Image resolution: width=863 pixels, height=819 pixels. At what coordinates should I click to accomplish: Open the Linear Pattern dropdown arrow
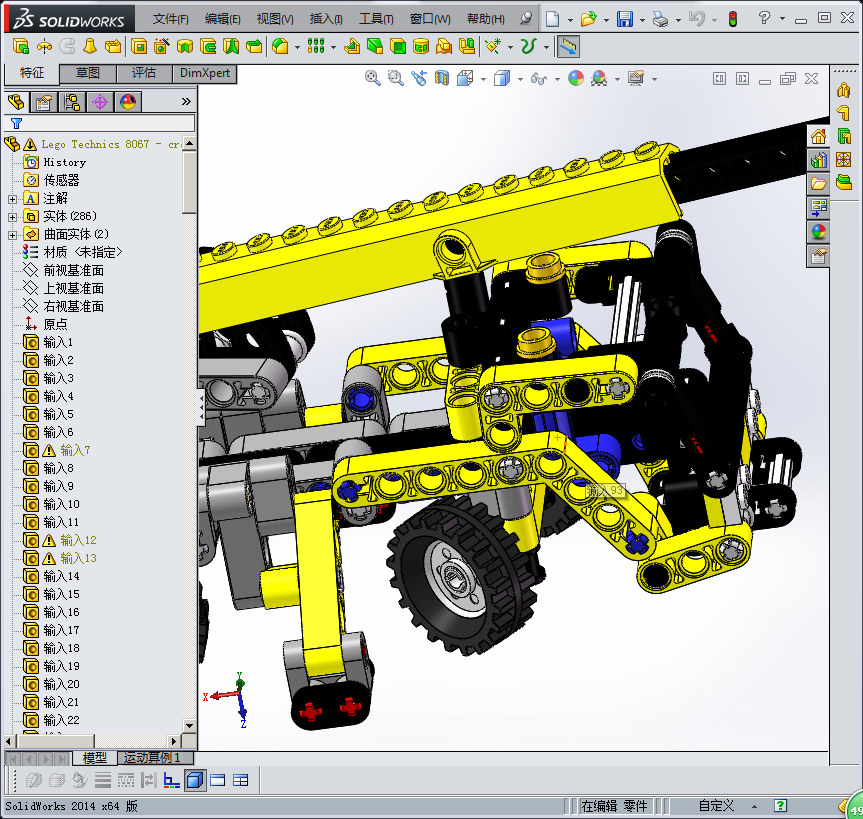(x=334, y=47)
